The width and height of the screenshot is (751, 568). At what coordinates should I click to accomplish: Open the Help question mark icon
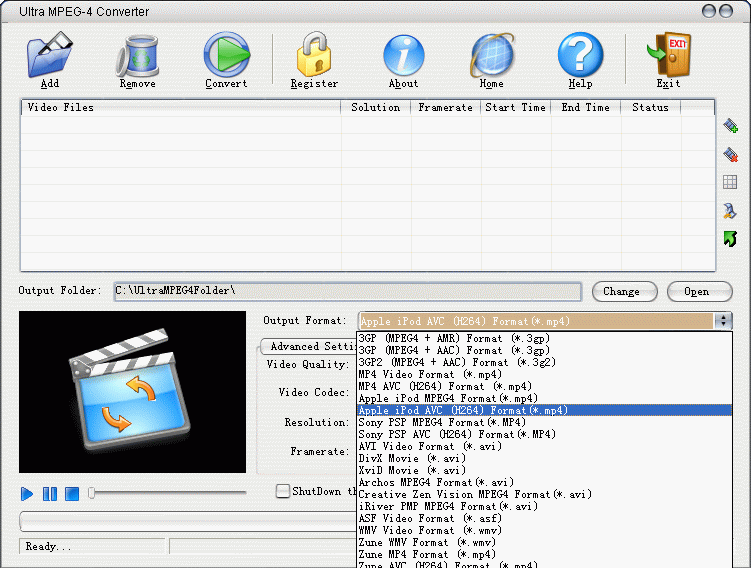(x=580, y=54)
